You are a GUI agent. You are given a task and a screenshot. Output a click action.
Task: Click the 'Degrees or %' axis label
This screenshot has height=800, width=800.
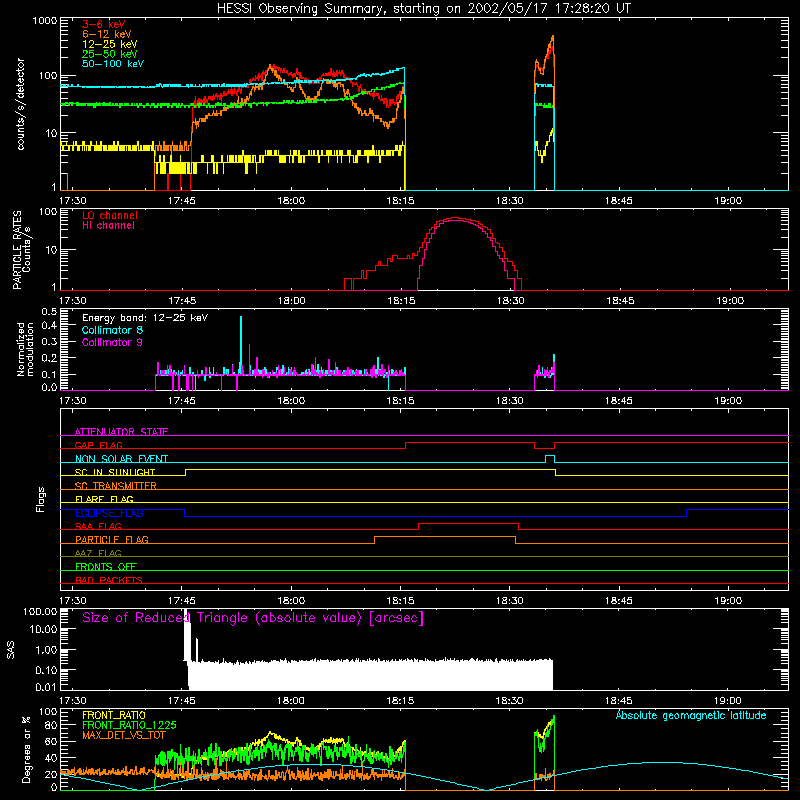coord(26,749)
